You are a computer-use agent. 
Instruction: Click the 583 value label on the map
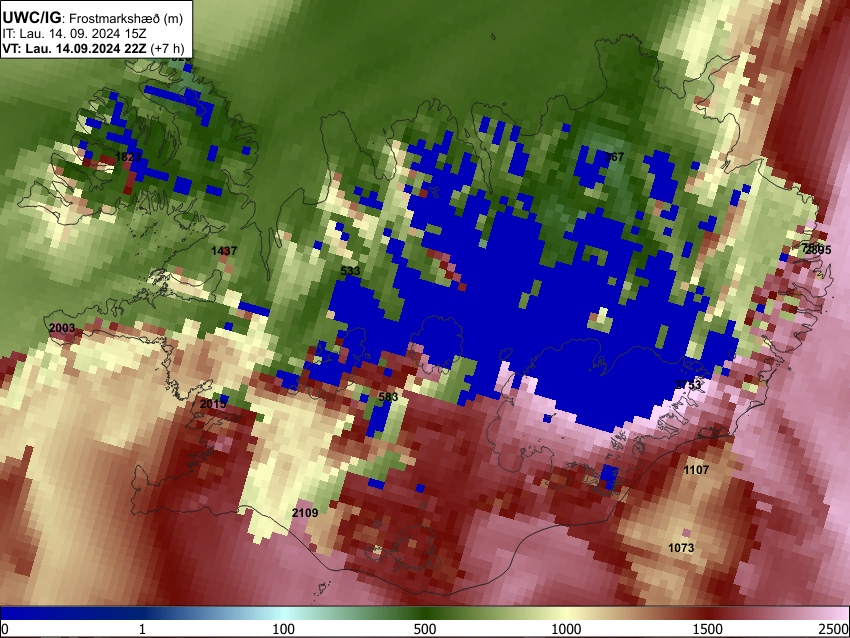(388, 397)
